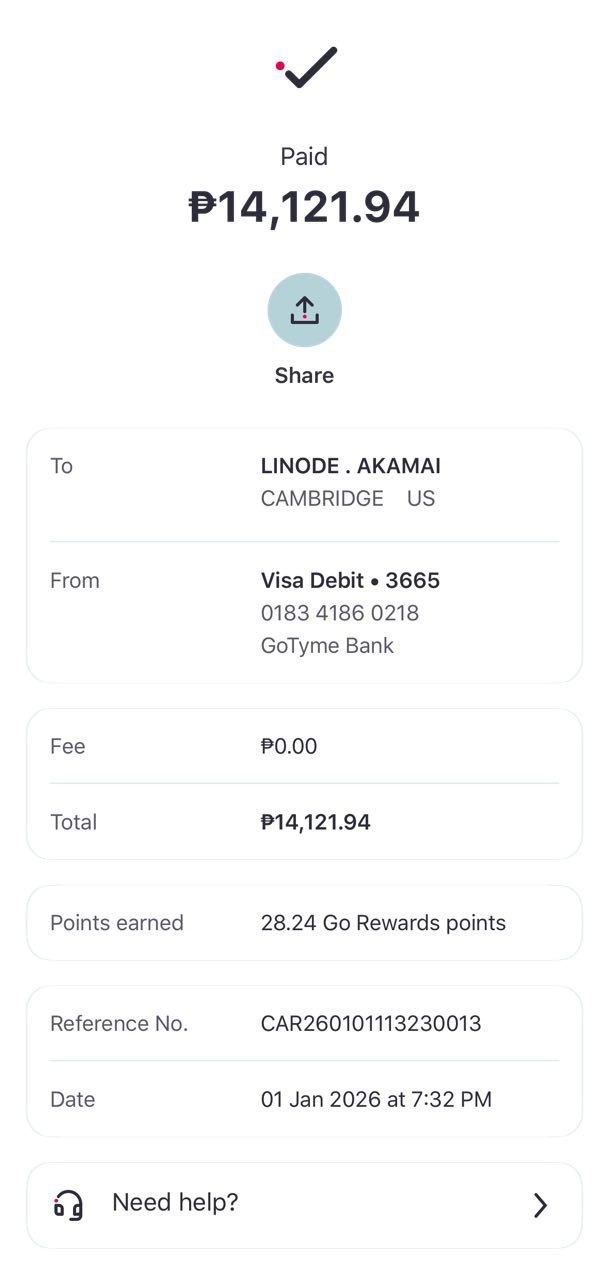Click reference number CAR260101113230013

click(371, 1024)
